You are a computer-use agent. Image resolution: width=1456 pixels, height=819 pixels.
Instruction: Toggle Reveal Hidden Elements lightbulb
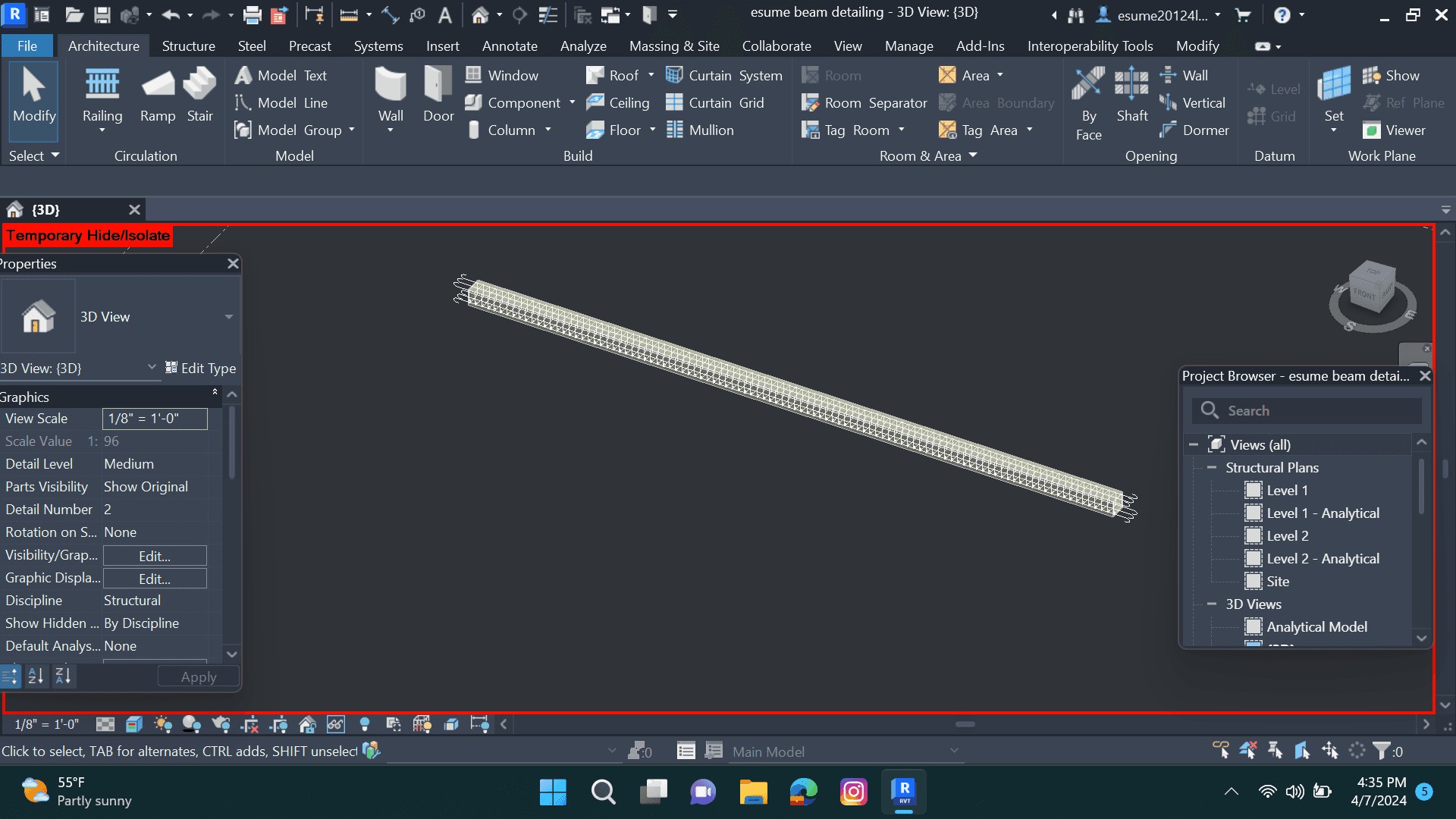coord(365,724)
